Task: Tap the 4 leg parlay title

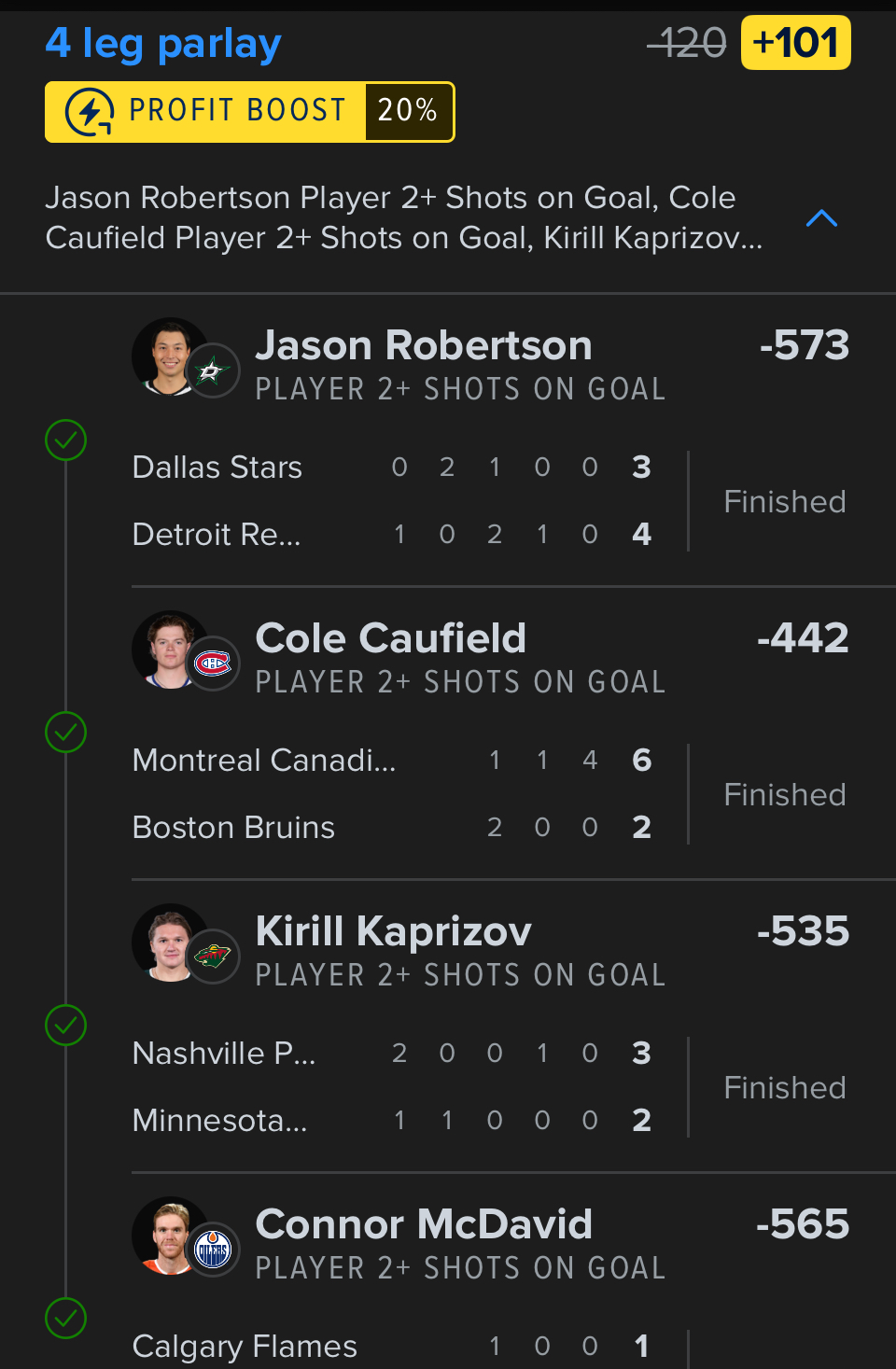Action: (x=163, y=44)
